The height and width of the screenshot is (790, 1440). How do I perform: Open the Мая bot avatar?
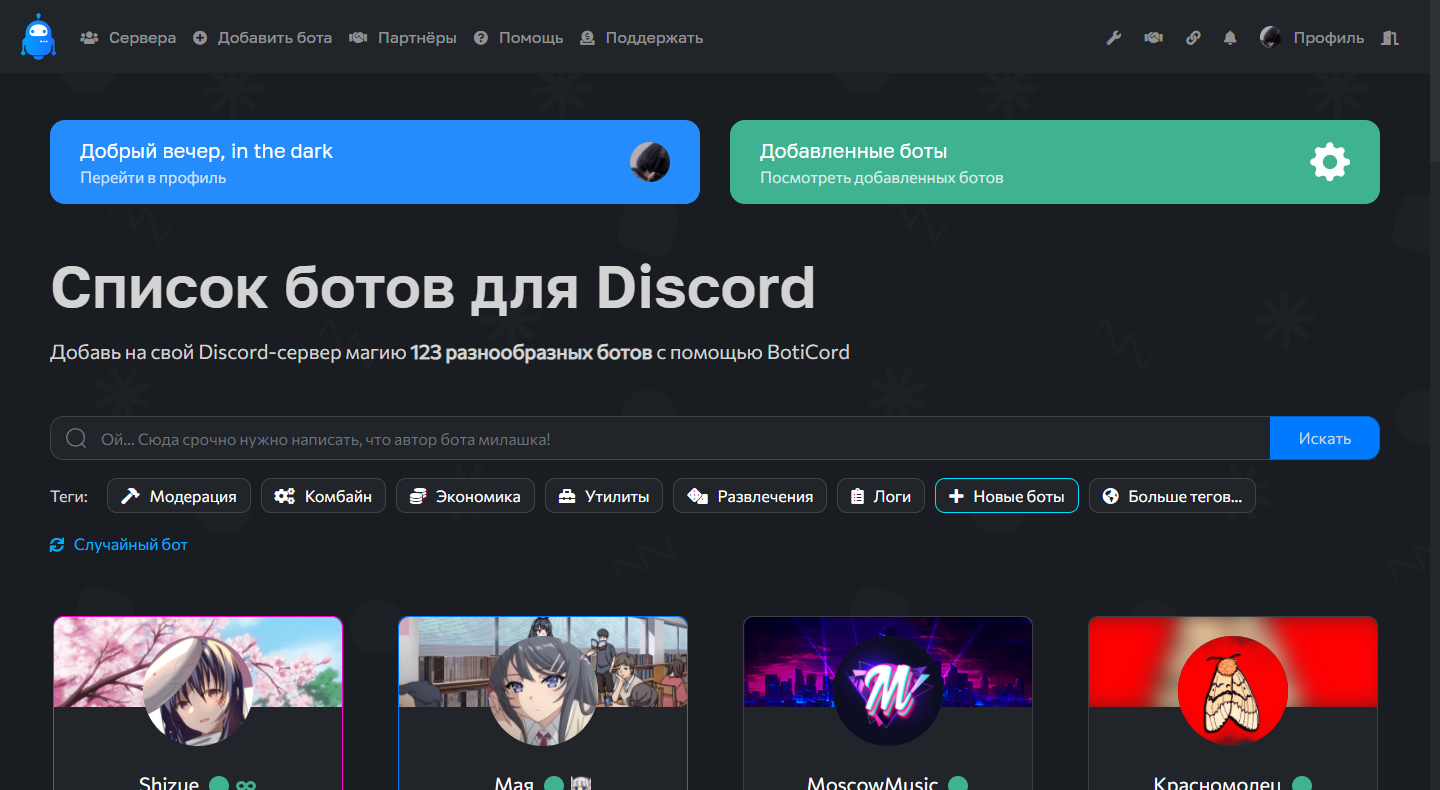point(543,690)
